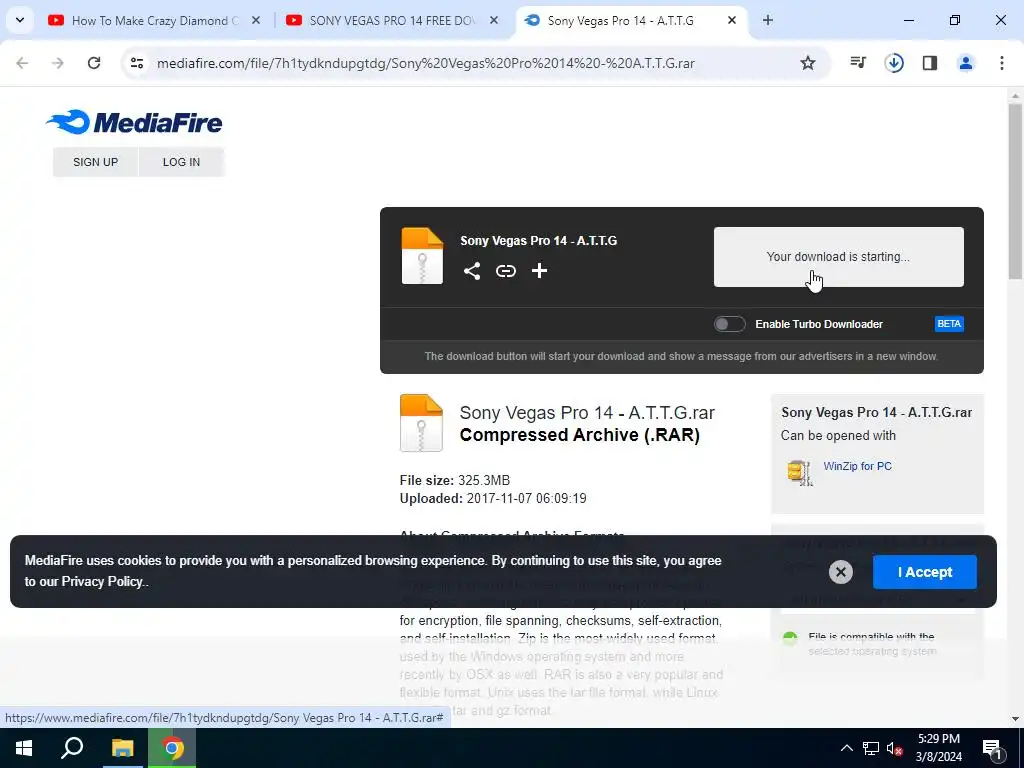Open network status tray icon

871,748
